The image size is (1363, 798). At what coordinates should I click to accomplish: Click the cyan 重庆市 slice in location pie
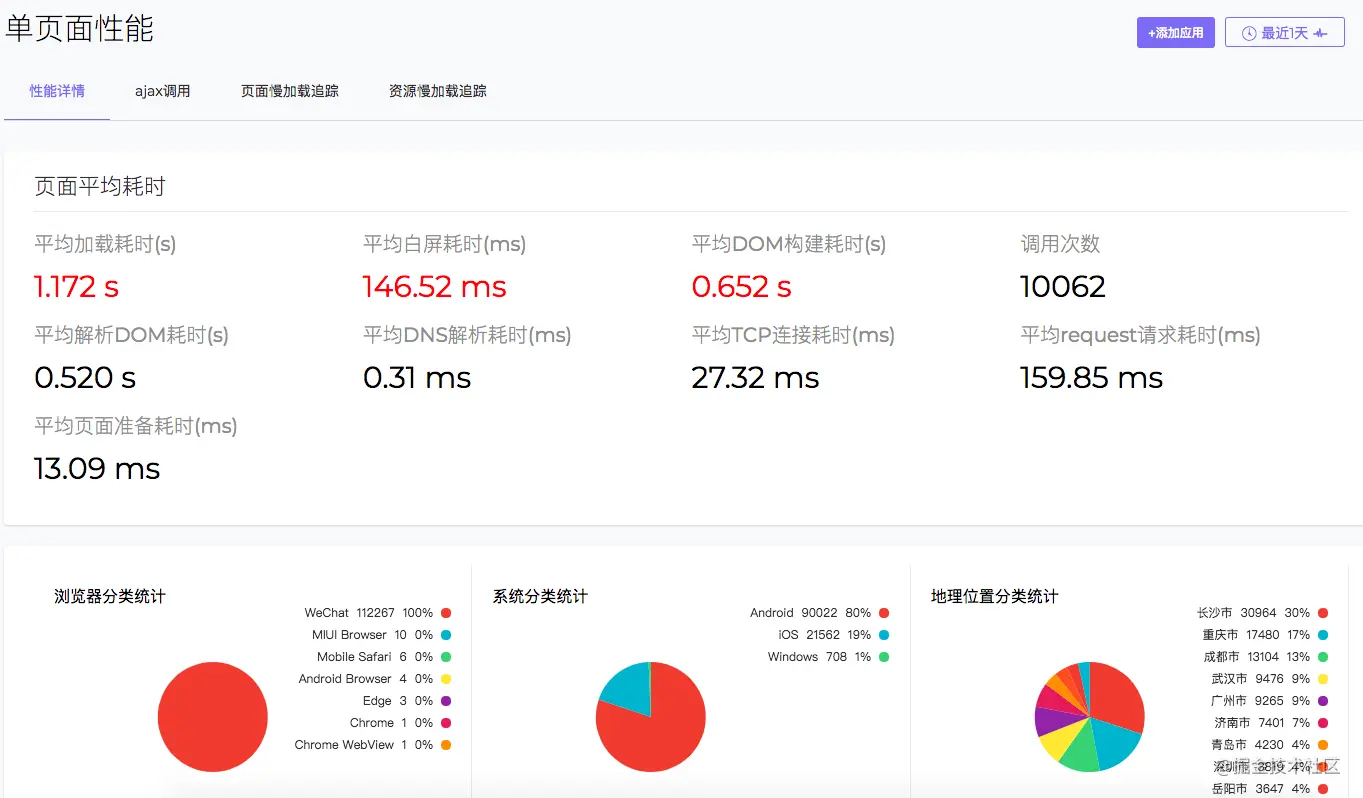click(x=1112, y=740)
